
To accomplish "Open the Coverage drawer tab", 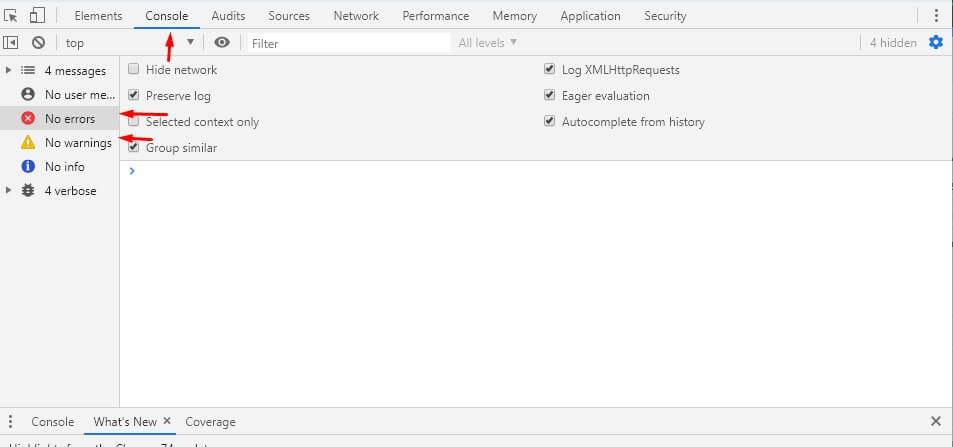I will (210, 422).
